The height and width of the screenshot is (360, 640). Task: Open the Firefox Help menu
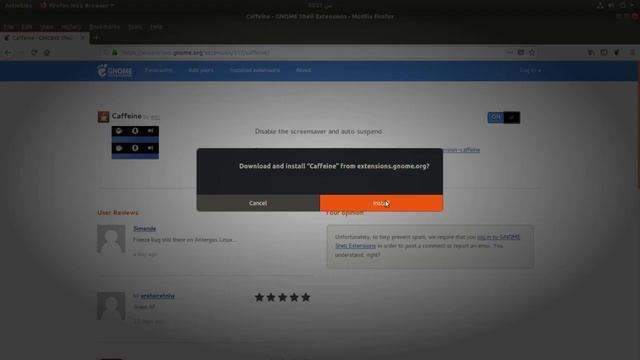[x=156, y=27]
